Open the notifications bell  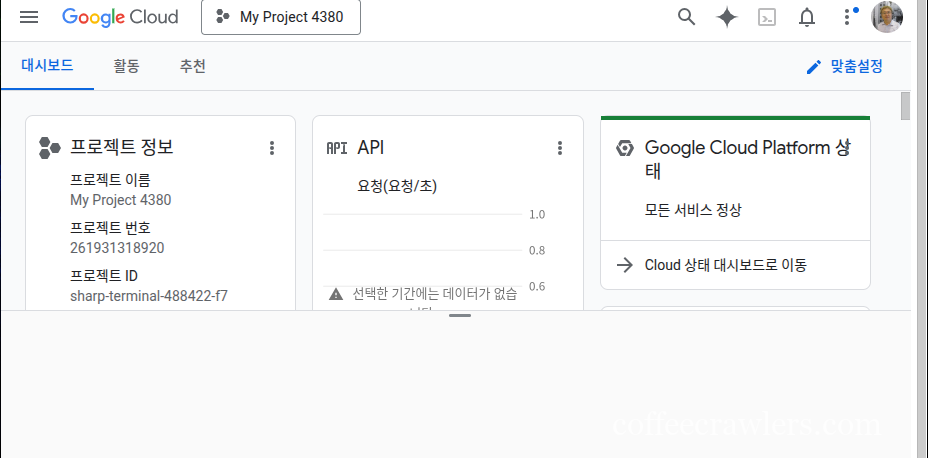pos(807,17)
